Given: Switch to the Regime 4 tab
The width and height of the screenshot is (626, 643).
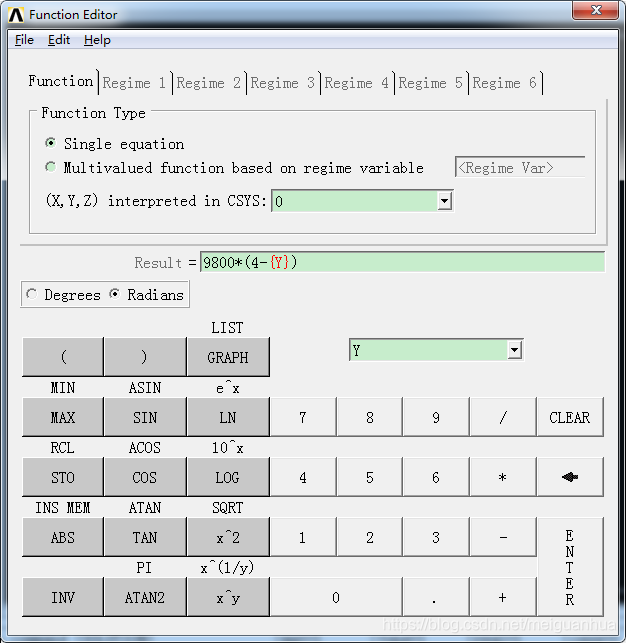Looking at the screenshot, I should pos(357,83).
